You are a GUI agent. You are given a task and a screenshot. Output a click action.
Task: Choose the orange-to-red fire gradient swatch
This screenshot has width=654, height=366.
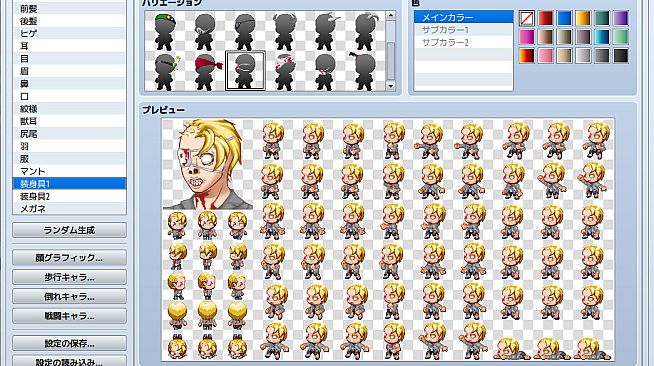527,56
